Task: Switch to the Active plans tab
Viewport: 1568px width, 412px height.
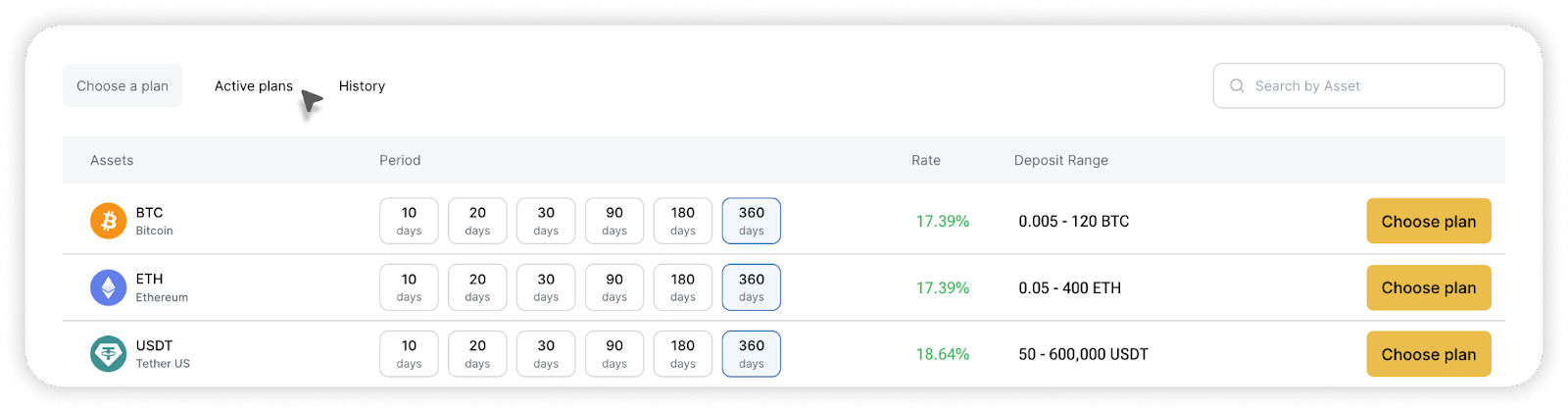Action: point(254,86)
